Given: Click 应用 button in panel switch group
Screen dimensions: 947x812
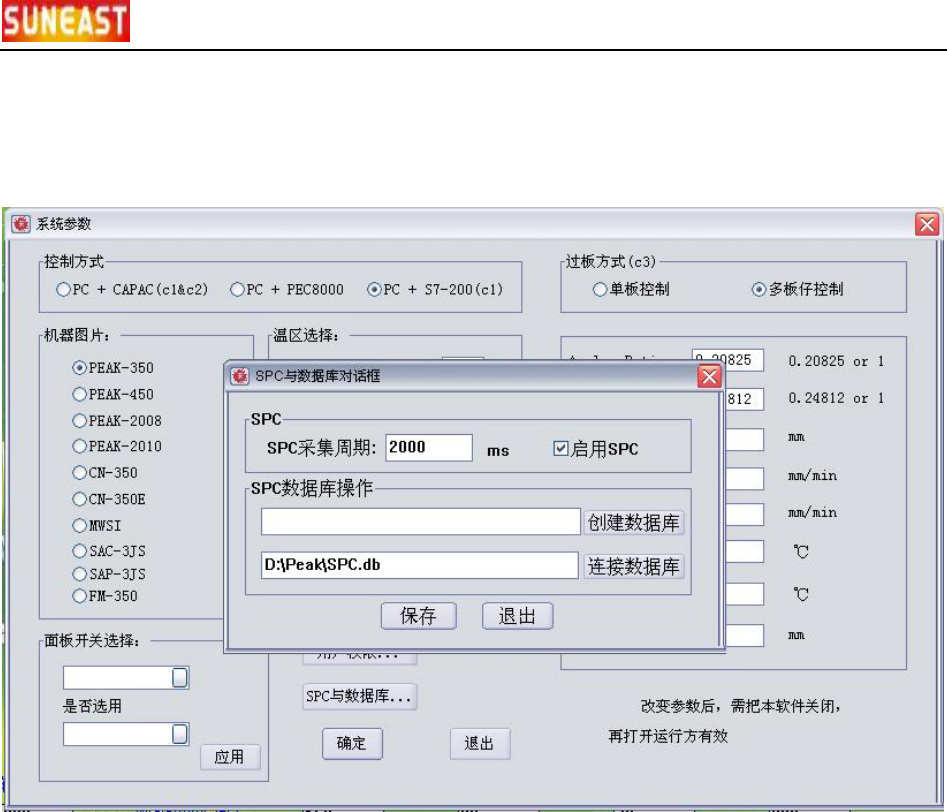Looking at the screenshot, I should click(230, 757).
